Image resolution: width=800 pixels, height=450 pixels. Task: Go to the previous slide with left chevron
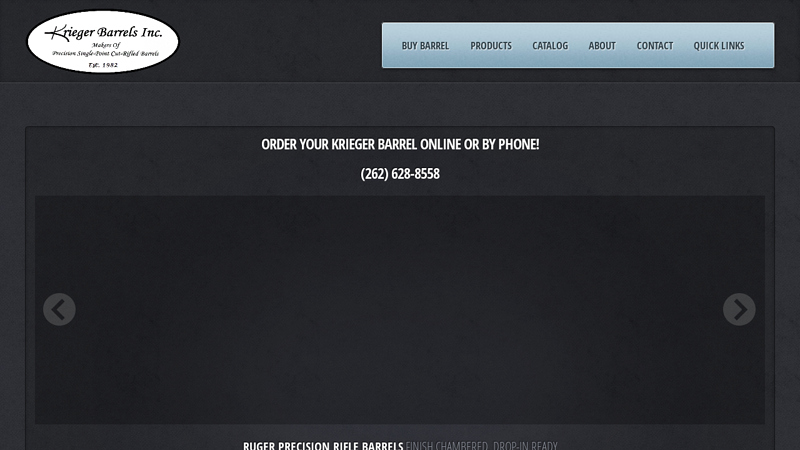coord(59,309)
